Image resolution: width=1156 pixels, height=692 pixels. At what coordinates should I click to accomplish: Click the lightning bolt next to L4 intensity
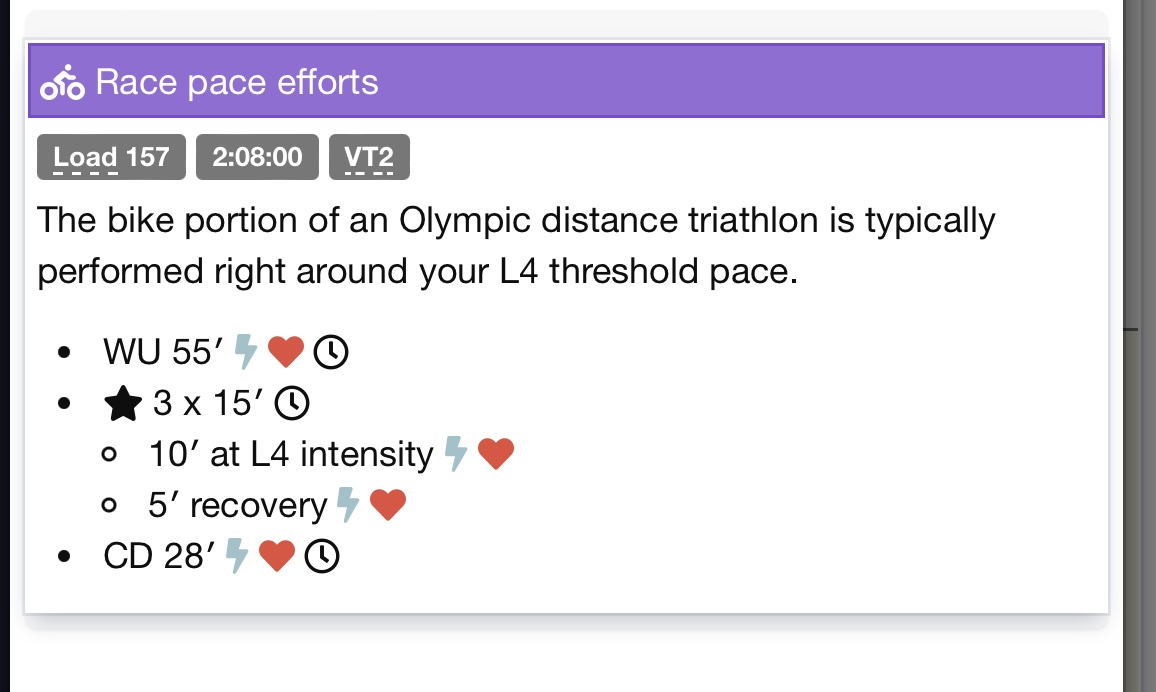456,454
